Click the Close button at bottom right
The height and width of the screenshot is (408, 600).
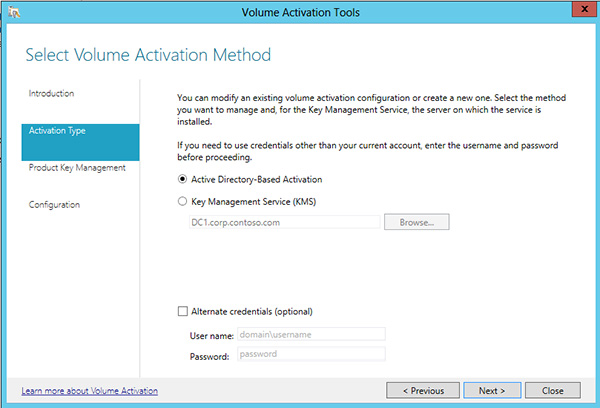click(552, 390)
